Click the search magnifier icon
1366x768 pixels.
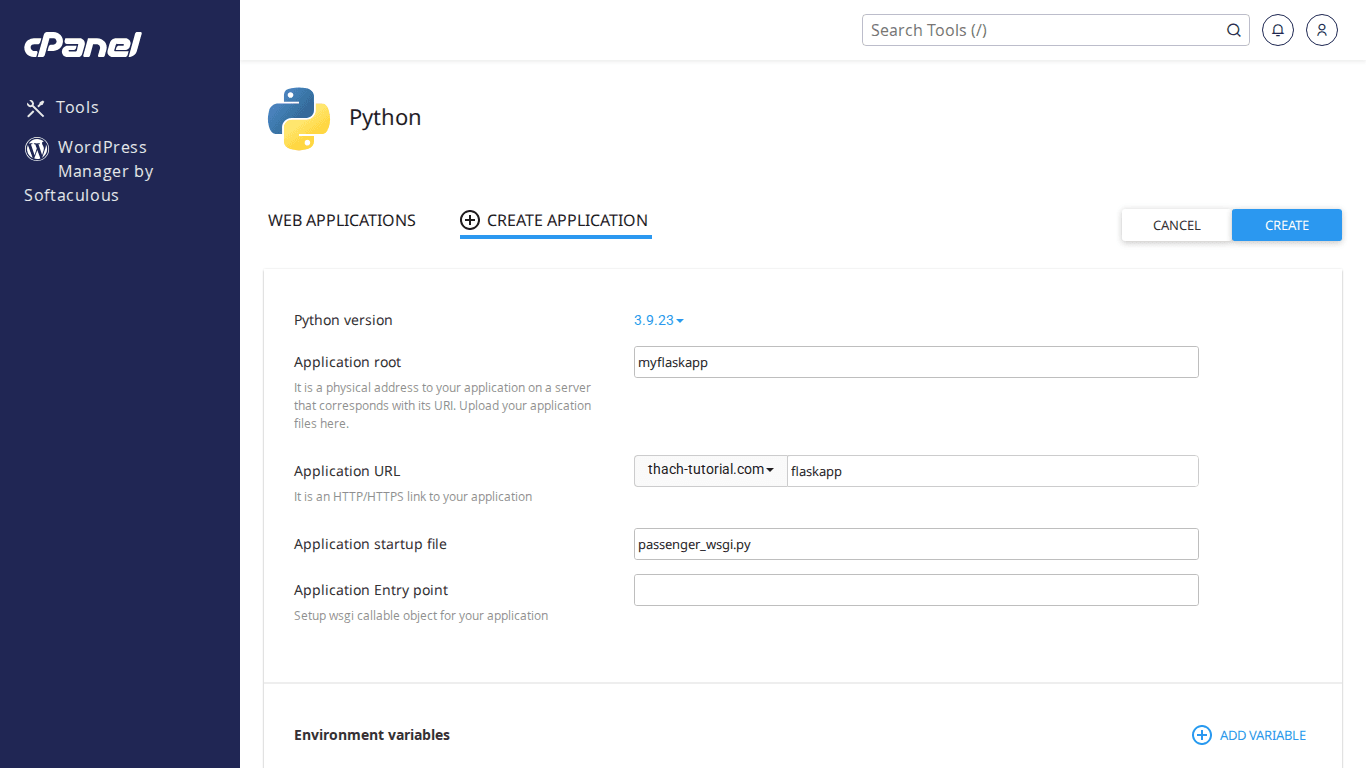[x=1233, y=30]
